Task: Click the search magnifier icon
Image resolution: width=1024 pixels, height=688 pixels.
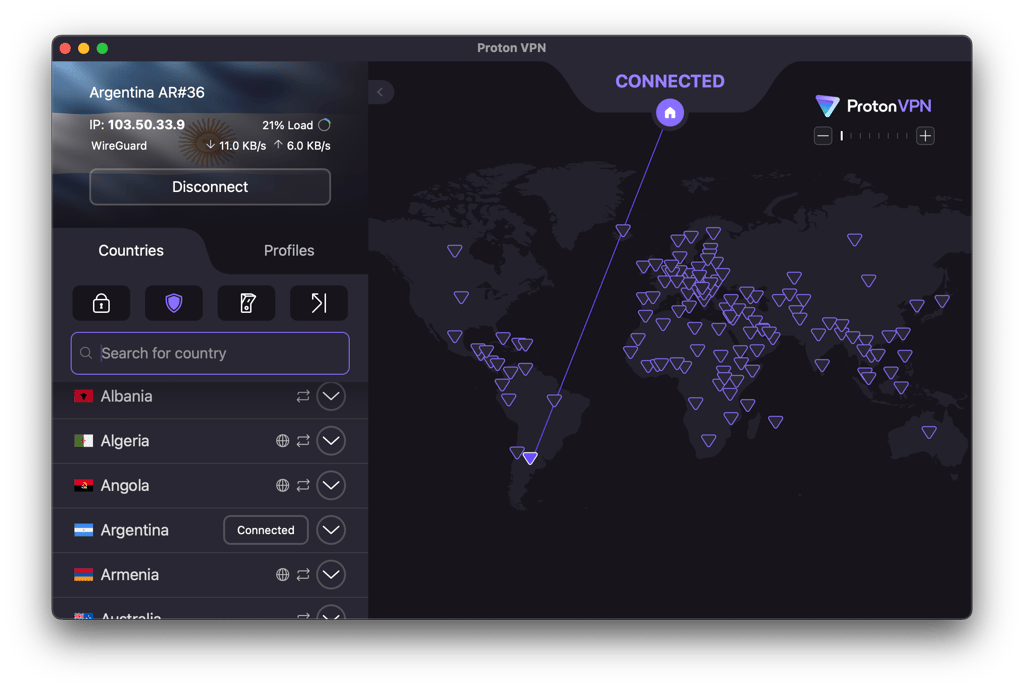Action: point(86,353)
